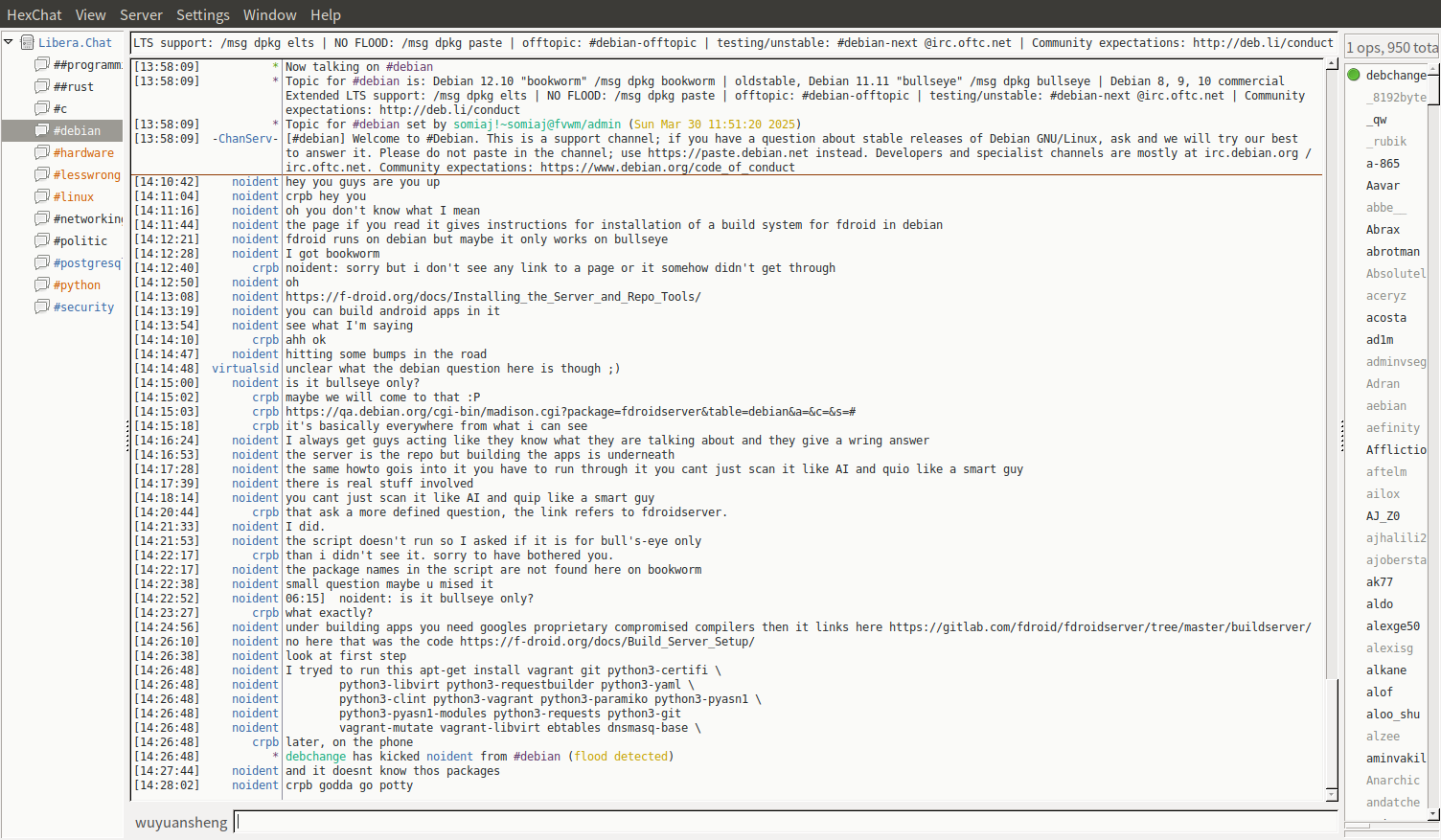The image size is (1441, 840).
Task: Switch to the #lesswrong channel
Action: click(x=87, y=174)
